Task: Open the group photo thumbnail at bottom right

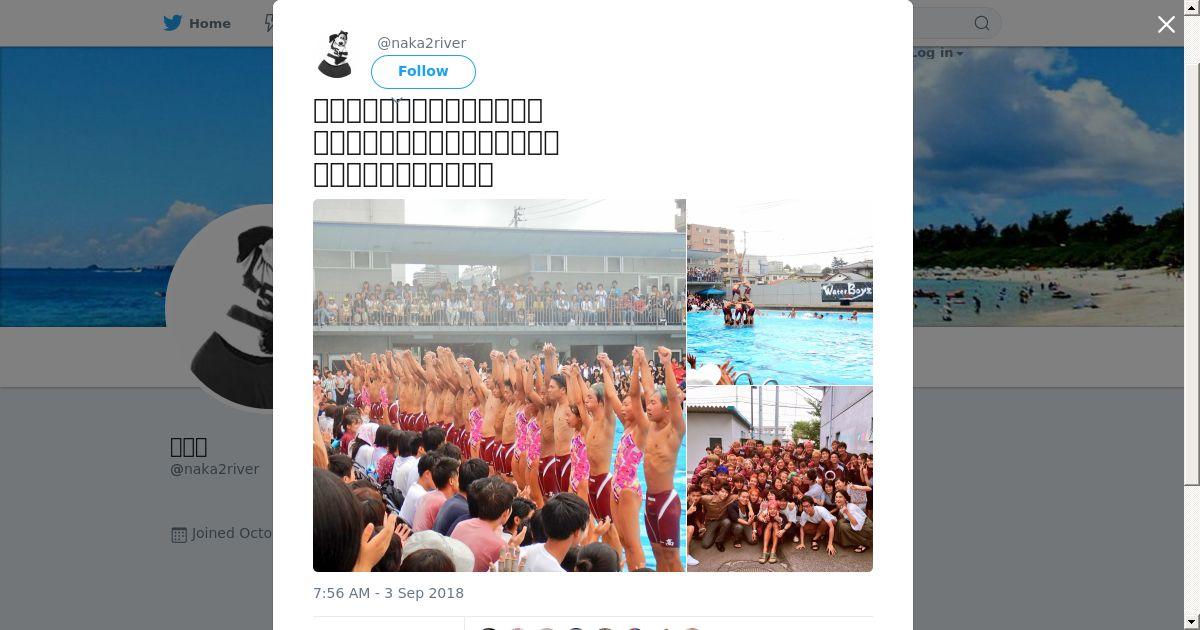Action: click(780, 480)
